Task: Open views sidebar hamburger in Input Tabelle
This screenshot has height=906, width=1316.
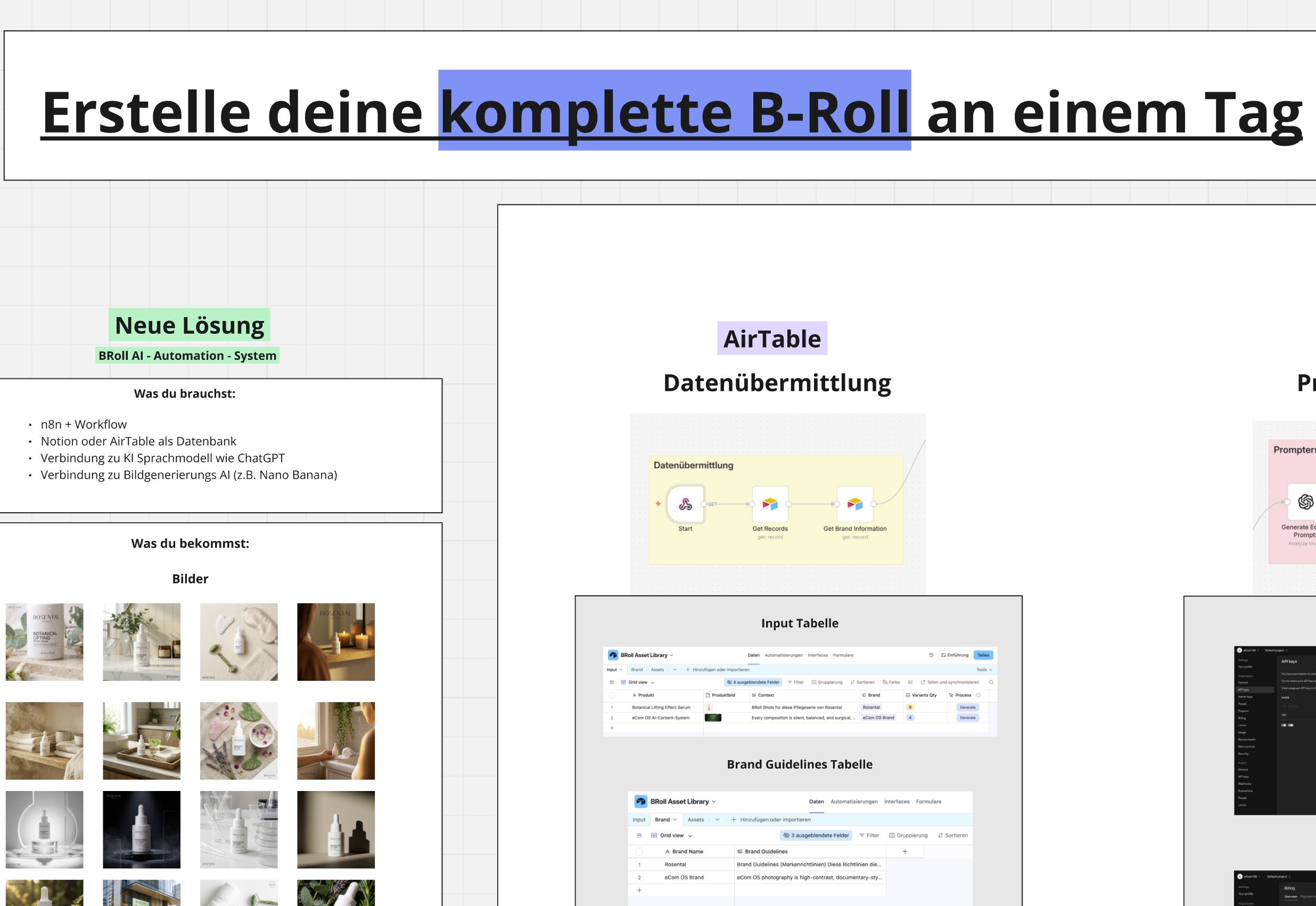Action: coord(612,682)
